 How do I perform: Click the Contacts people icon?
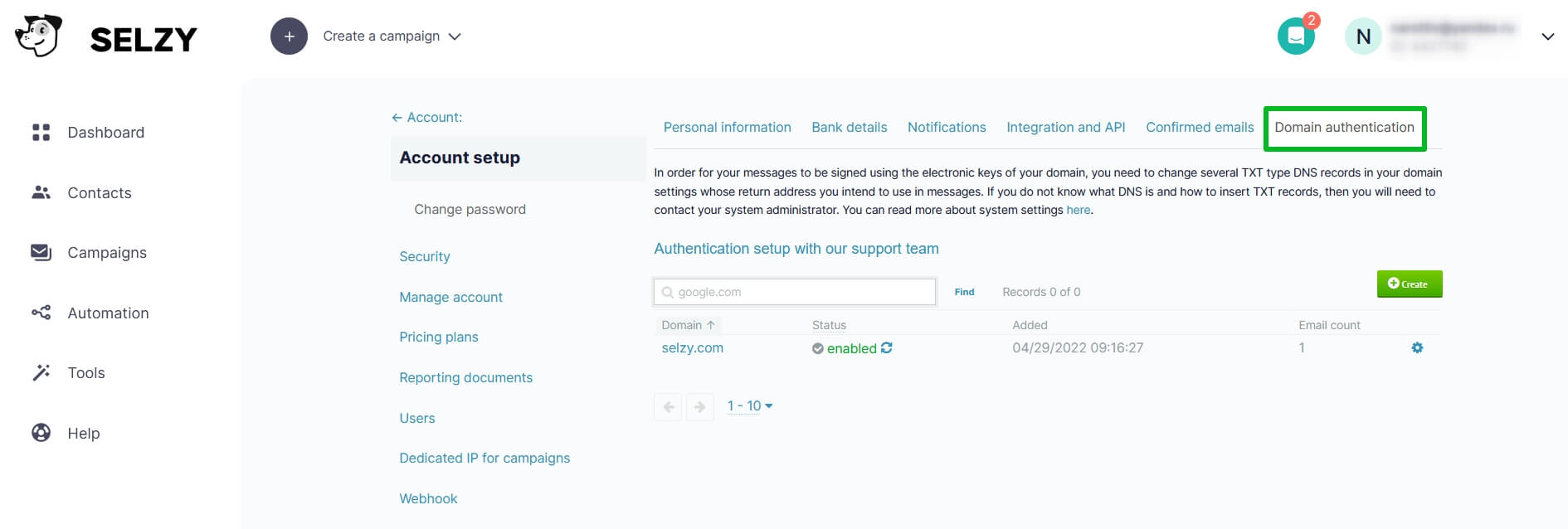(x=41, y=192)
